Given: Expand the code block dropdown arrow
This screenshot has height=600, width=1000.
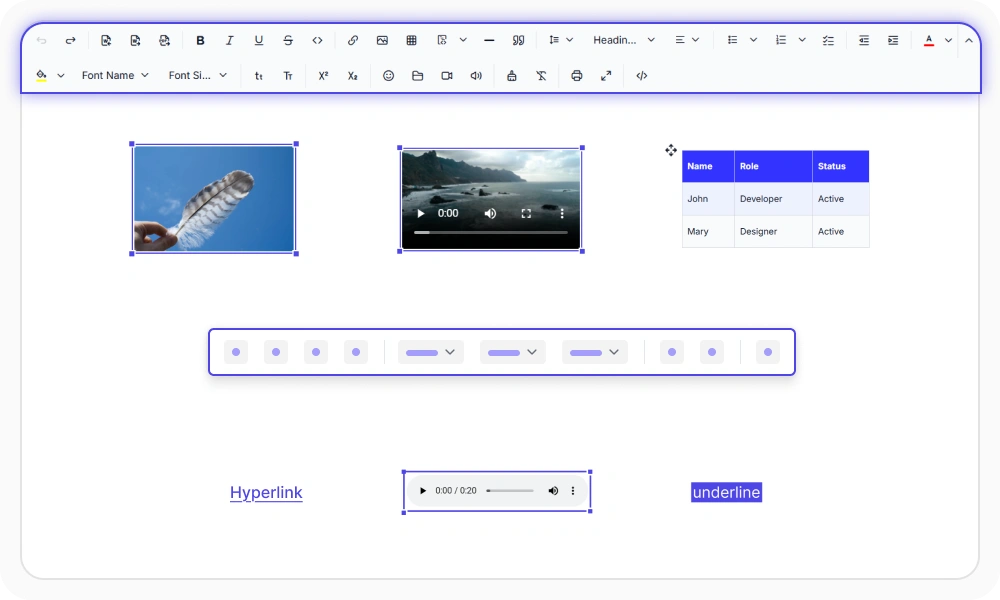Looking at the screenshot, I should (463, 40).
